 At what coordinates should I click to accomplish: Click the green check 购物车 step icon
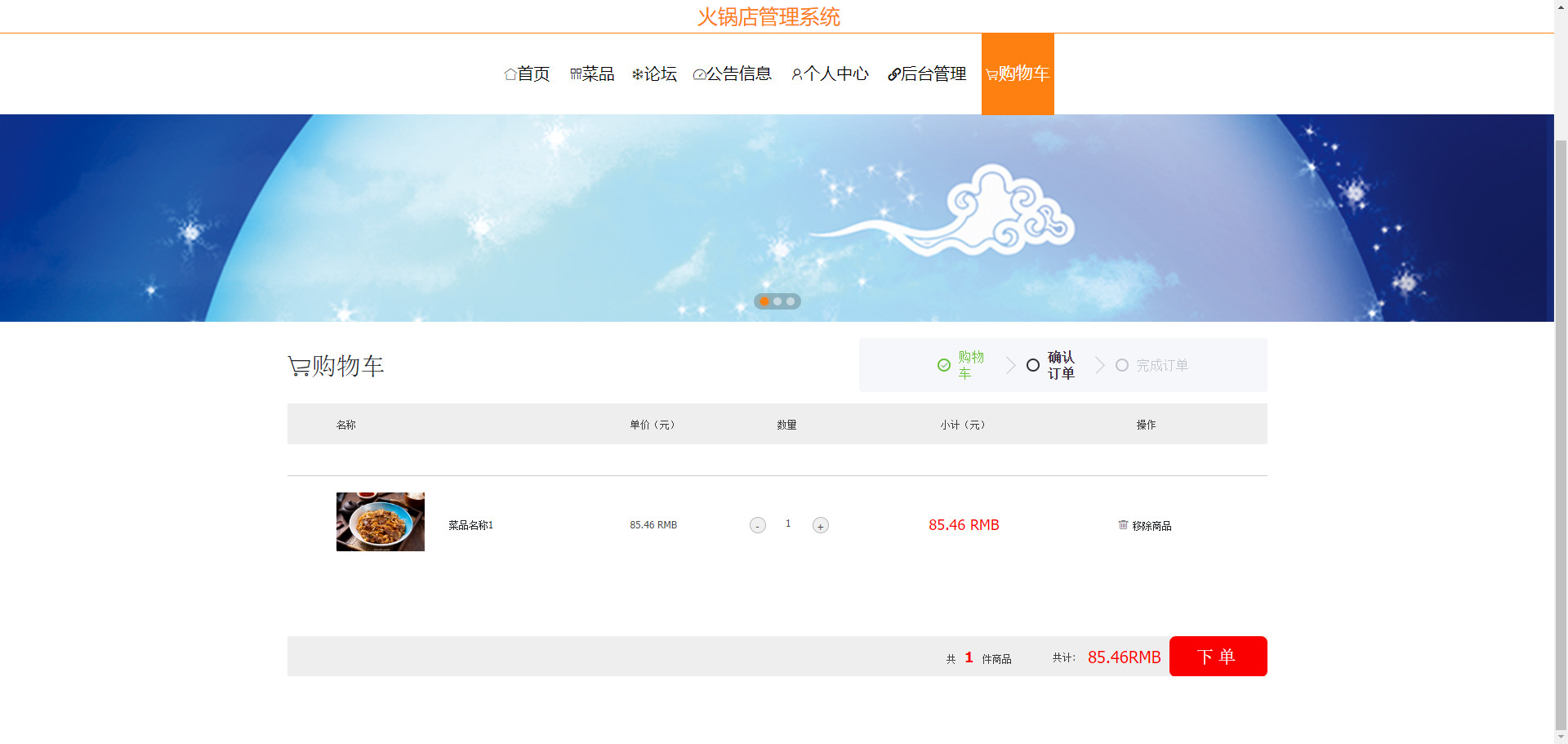pyautogui.click(x=944, y=365)
